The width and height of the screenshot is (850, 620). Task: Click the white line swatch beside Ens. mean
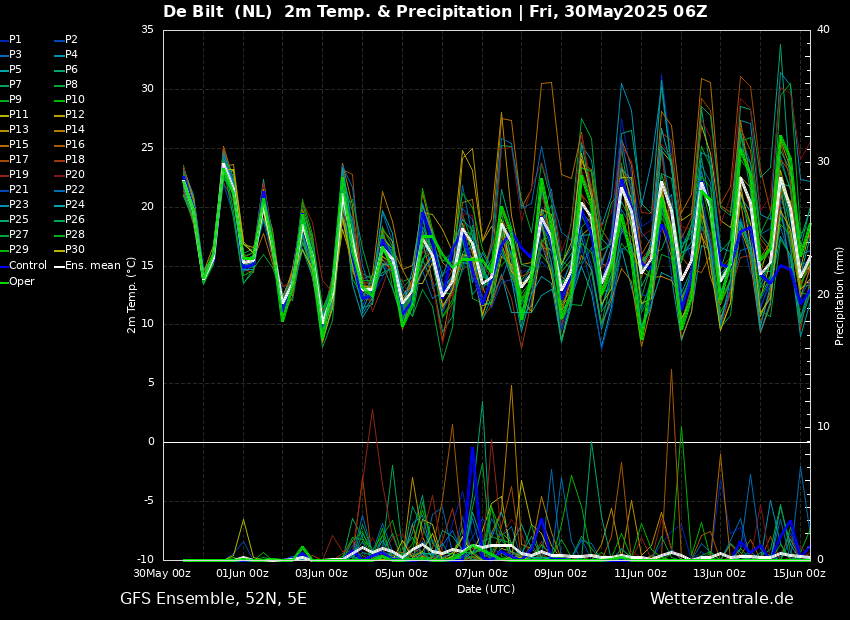(59, 266)
